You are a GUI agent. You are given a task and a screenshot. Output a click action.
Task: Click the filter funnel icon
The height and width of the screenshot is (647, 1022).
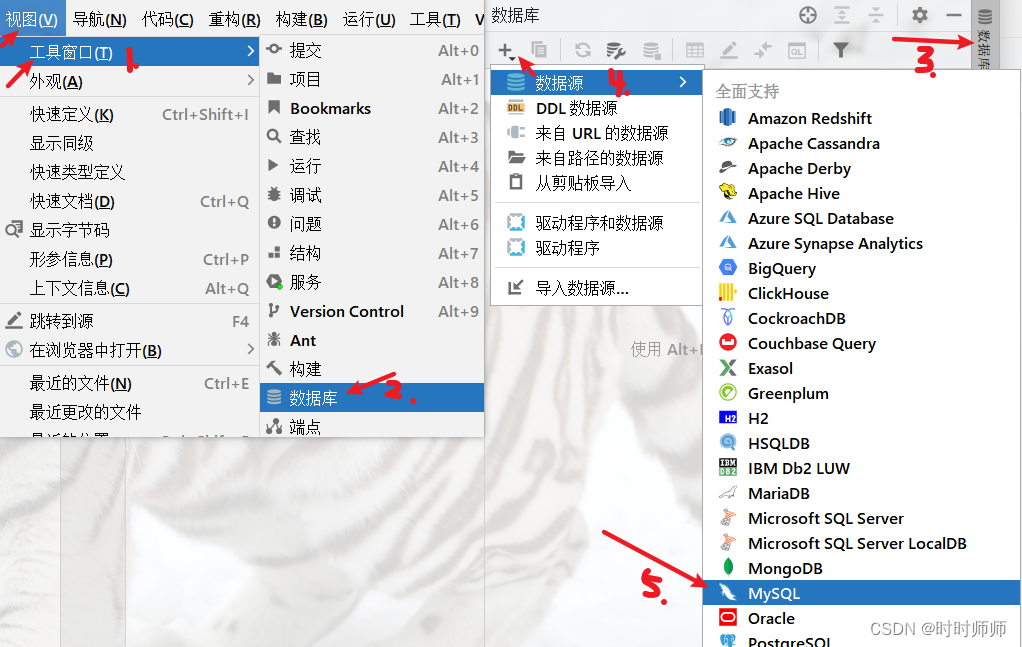[x=841, y=50]
